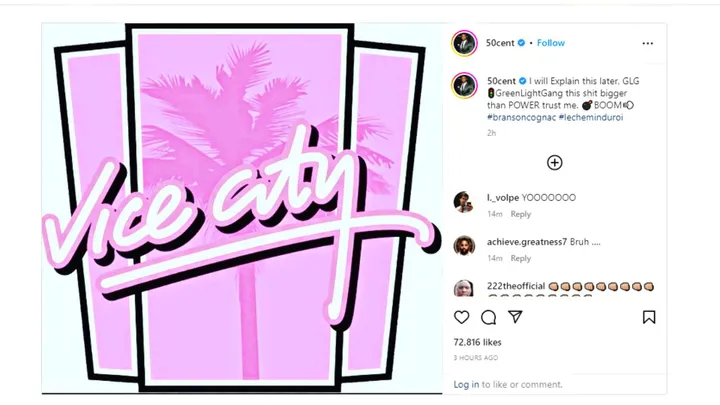This screenshot has width=720, height=405.
Task: Click Log in link
Action: (x=466, y=385)
